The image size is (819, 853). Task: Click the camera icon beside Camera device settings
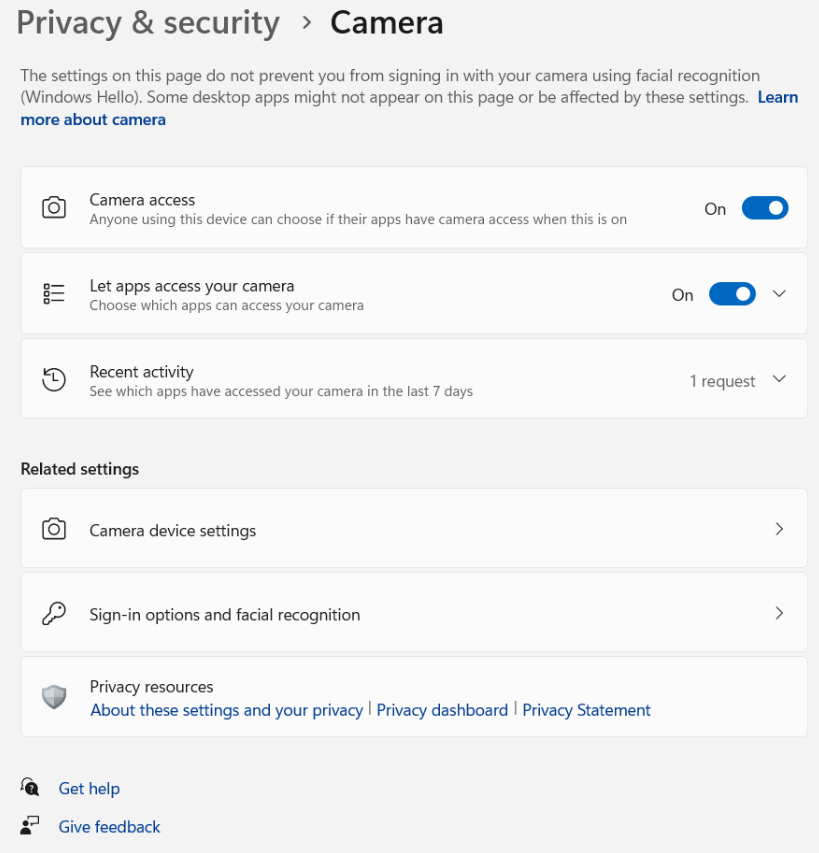(54, 529)
